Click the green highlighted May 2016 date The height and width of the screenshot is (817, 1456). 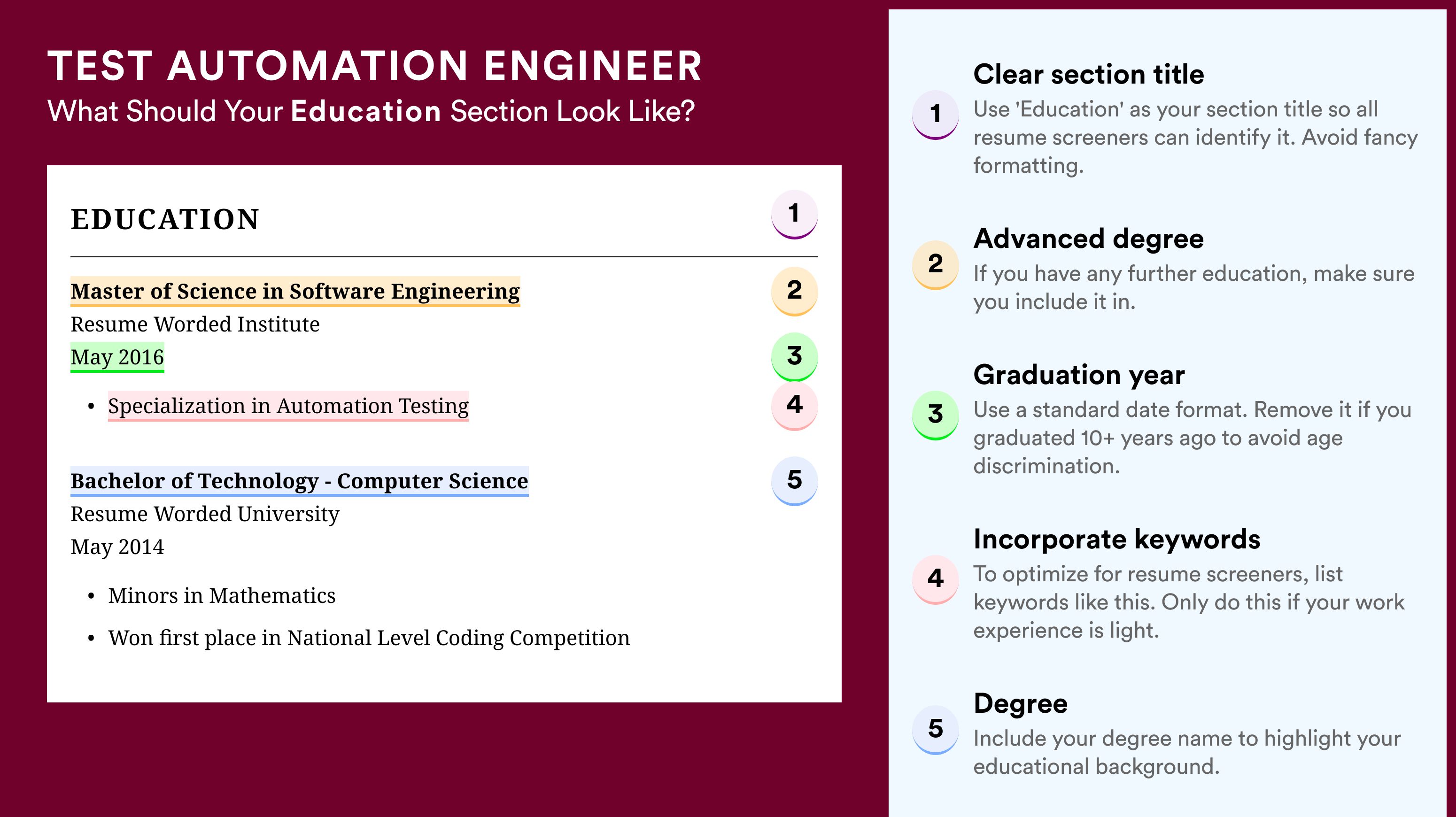point(117,357)
